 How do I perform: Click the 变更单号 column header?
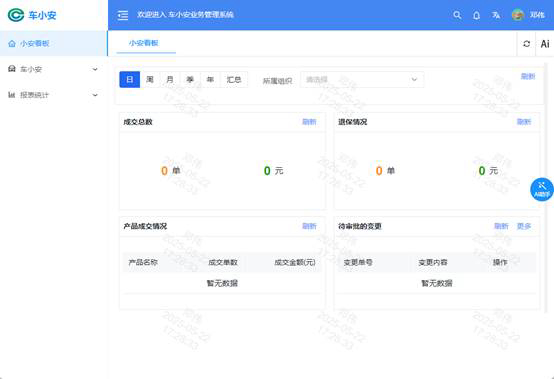[x=358, y=262]
